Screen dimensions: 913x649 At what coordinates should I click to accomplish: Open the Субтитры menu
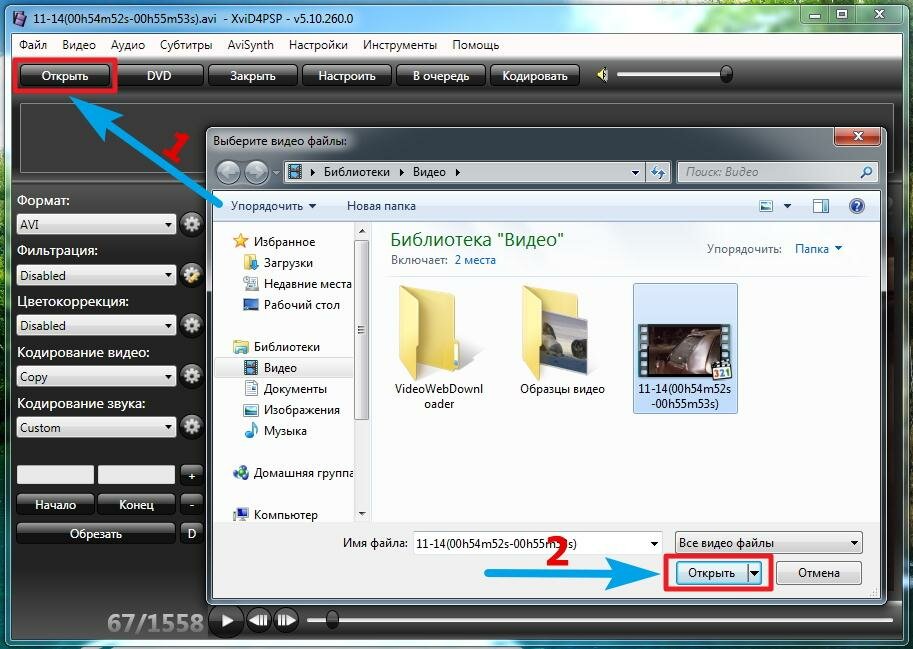tap(185, 45)
